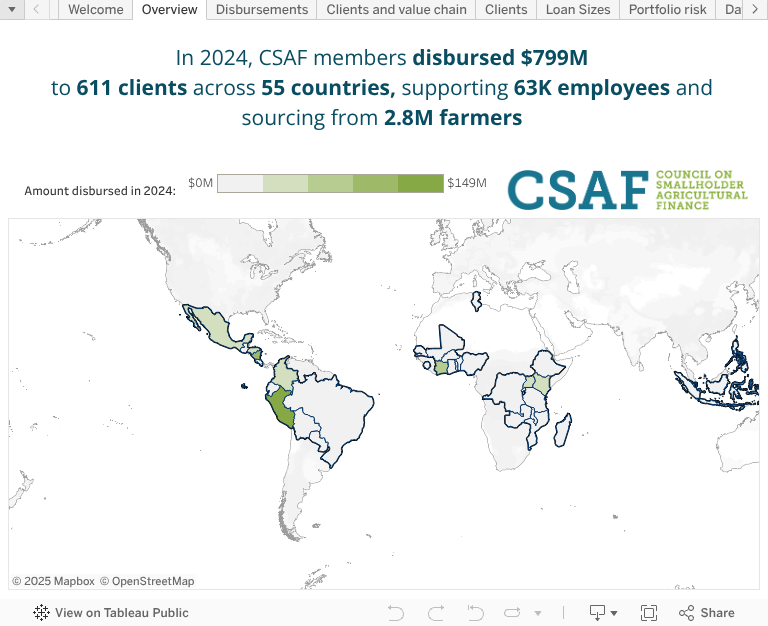The height and width of the screenshot is (626, 768).
Task: Open the Welcome tab
Action: point(96,9)
